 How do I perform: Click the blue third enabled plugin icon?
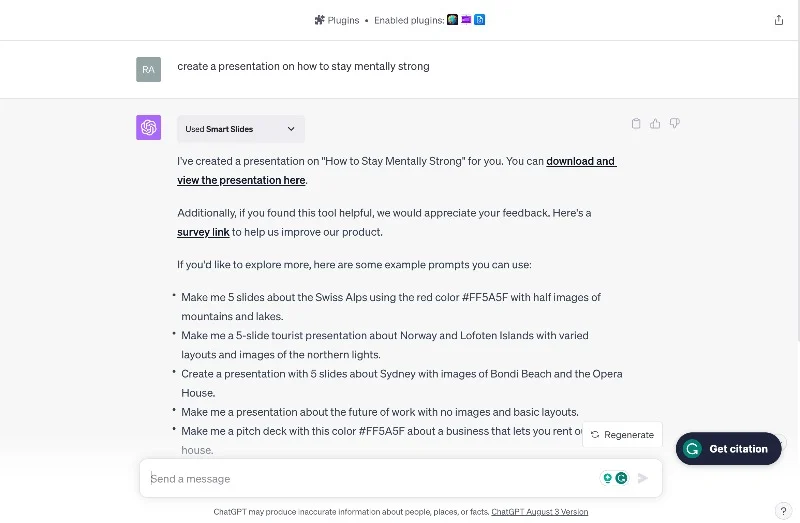tap(479, 19)
